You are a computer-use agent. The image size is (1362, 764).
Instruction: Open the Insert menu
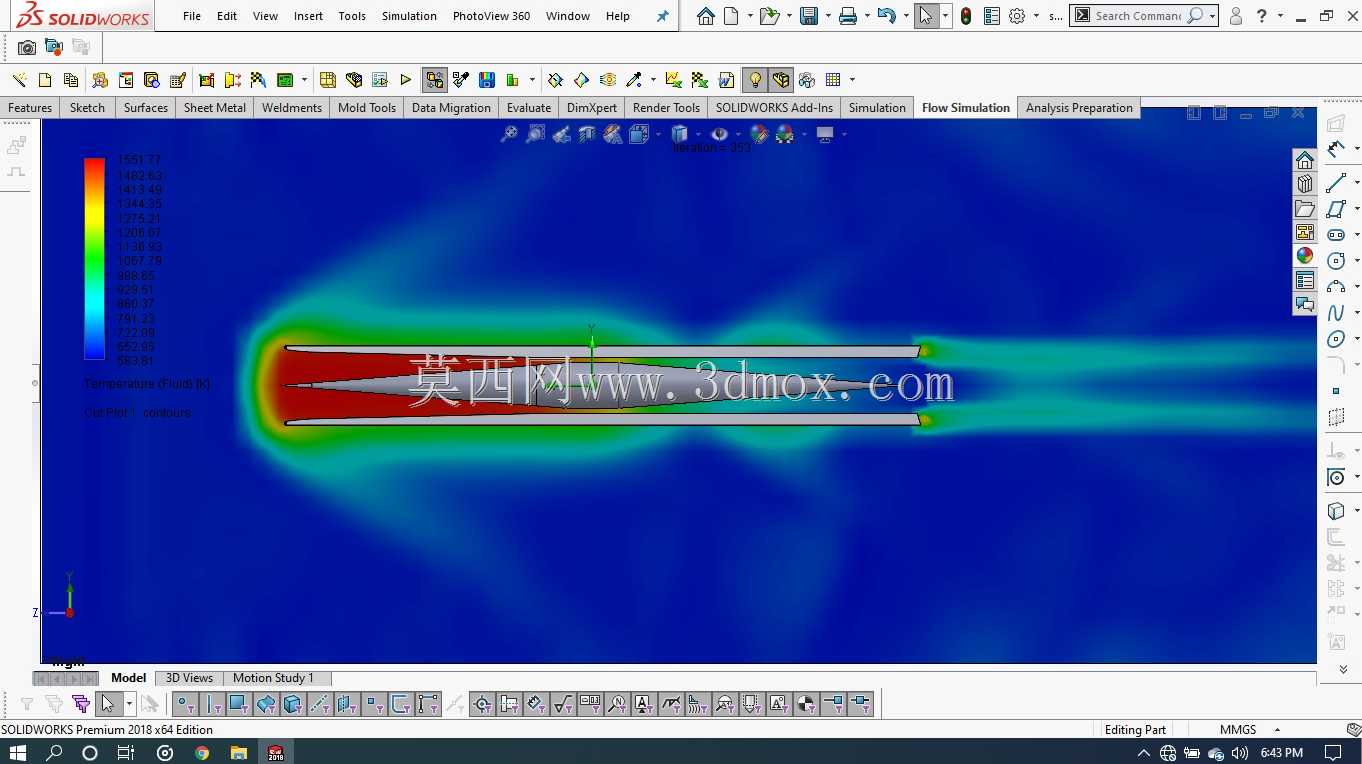(308, 16)
